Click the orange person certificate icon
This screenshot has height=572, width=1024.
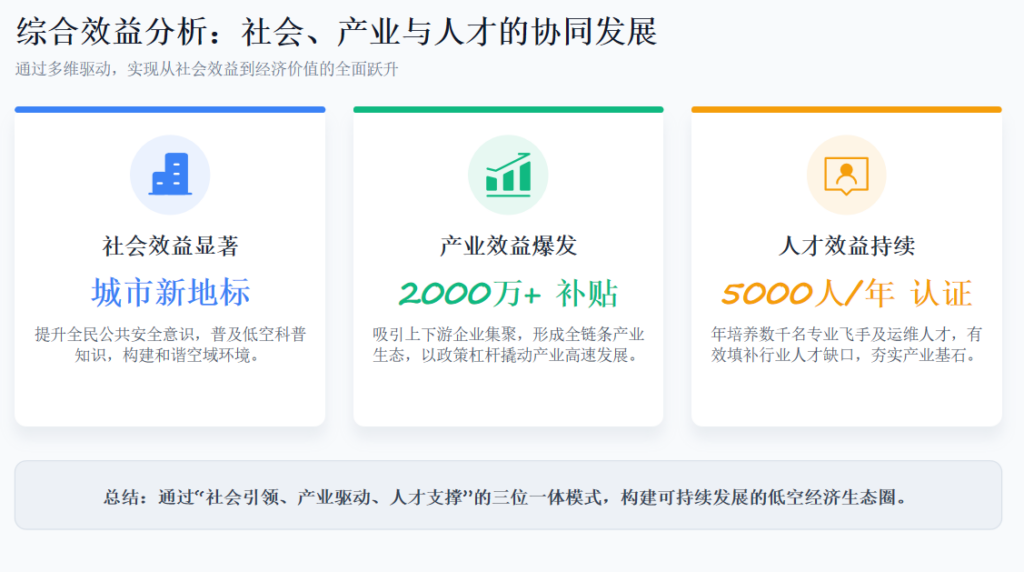pyautogui.click(x=846, y=175)
